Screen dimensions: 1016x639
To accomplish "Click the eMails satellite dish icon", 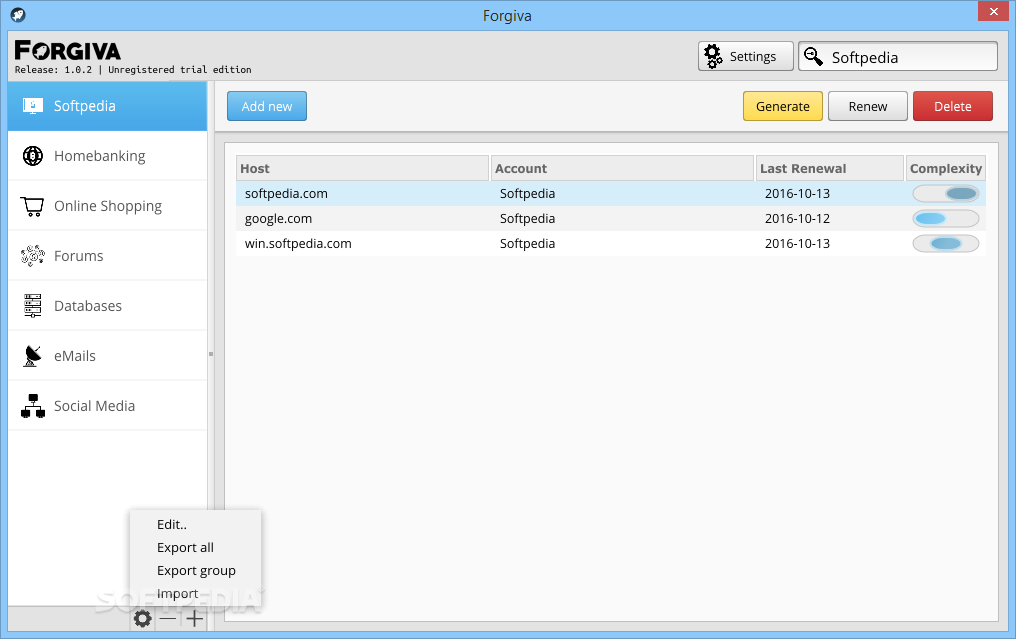I will tap(32, 356).
